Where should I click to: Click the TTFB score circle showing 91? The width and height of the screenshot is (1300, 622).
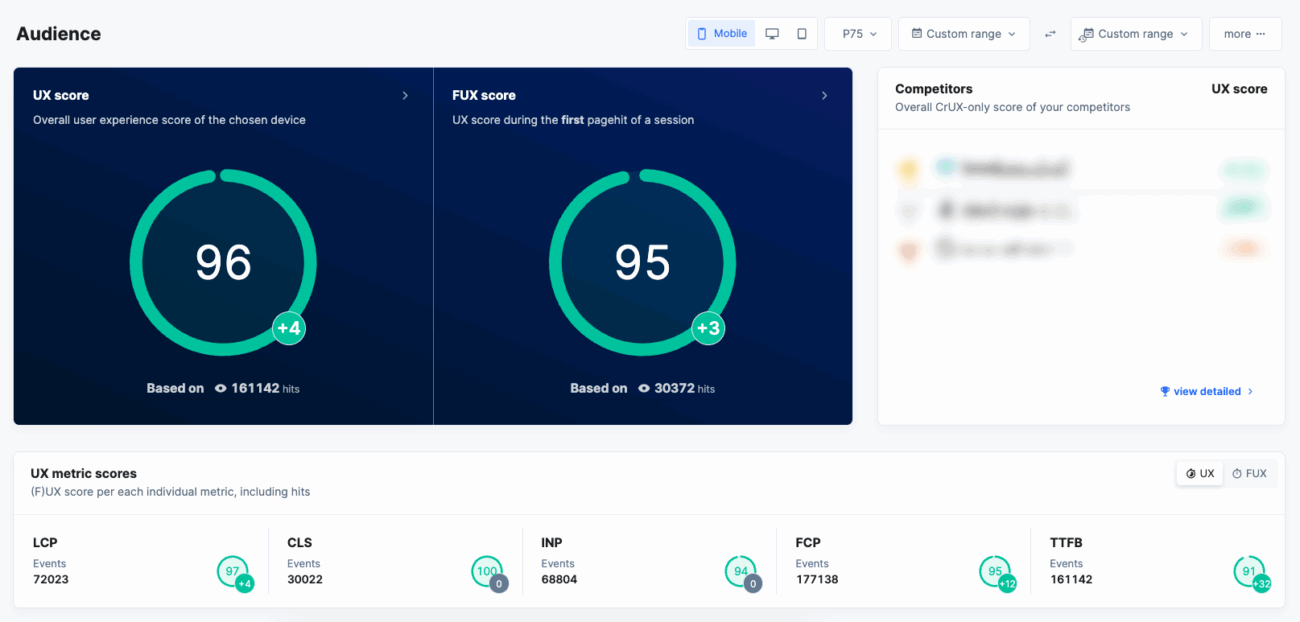1248,571
